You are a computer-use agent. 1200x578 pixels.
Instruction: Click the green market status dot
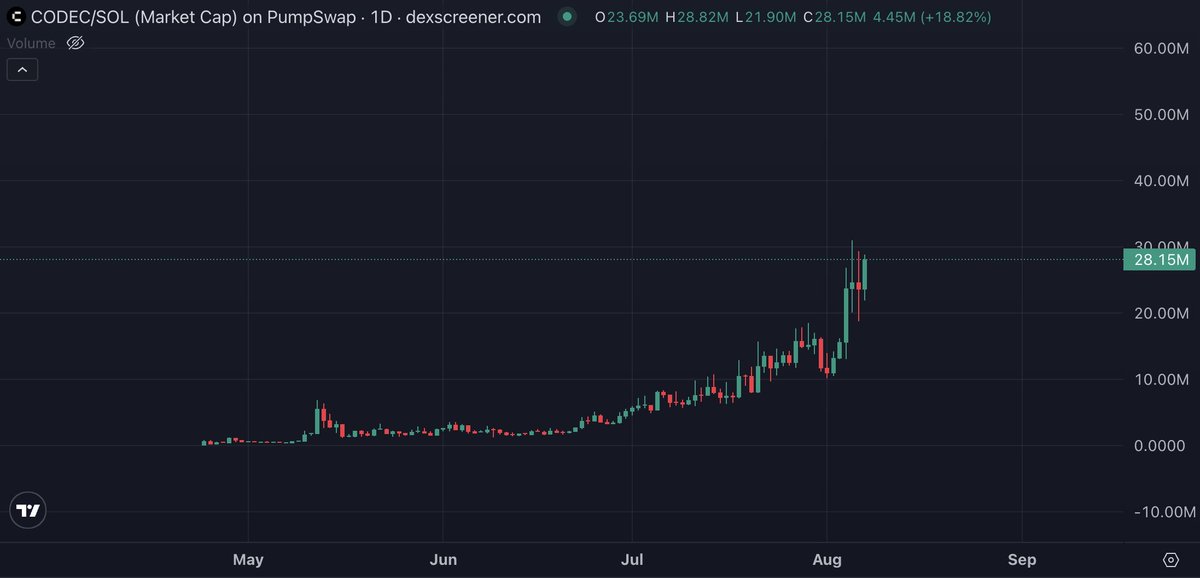[x=568, y=17]
